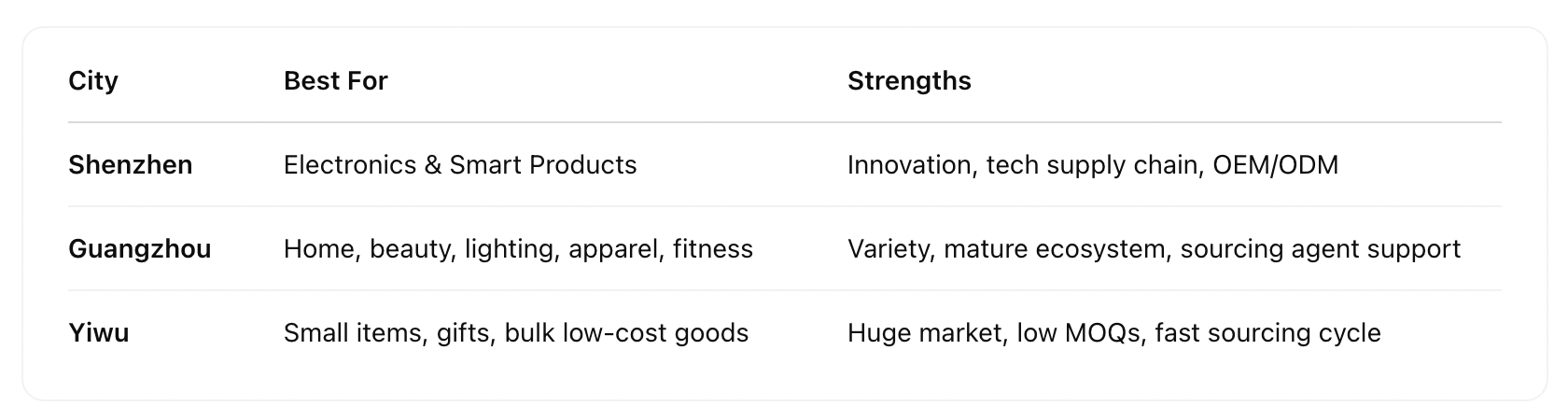The width and height of the screenshot is (1568, 420).
Task: Click the City column header
Action: (x=93, y=81)
